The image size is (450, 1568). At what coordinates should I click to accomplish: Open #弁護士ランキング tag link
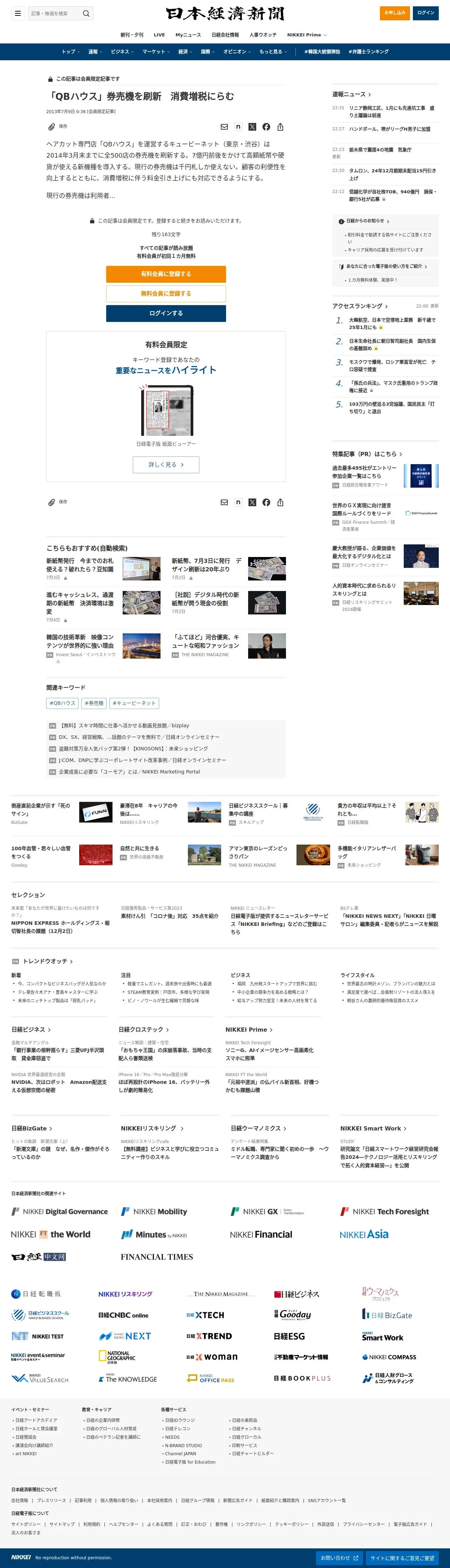click(368, 52)
